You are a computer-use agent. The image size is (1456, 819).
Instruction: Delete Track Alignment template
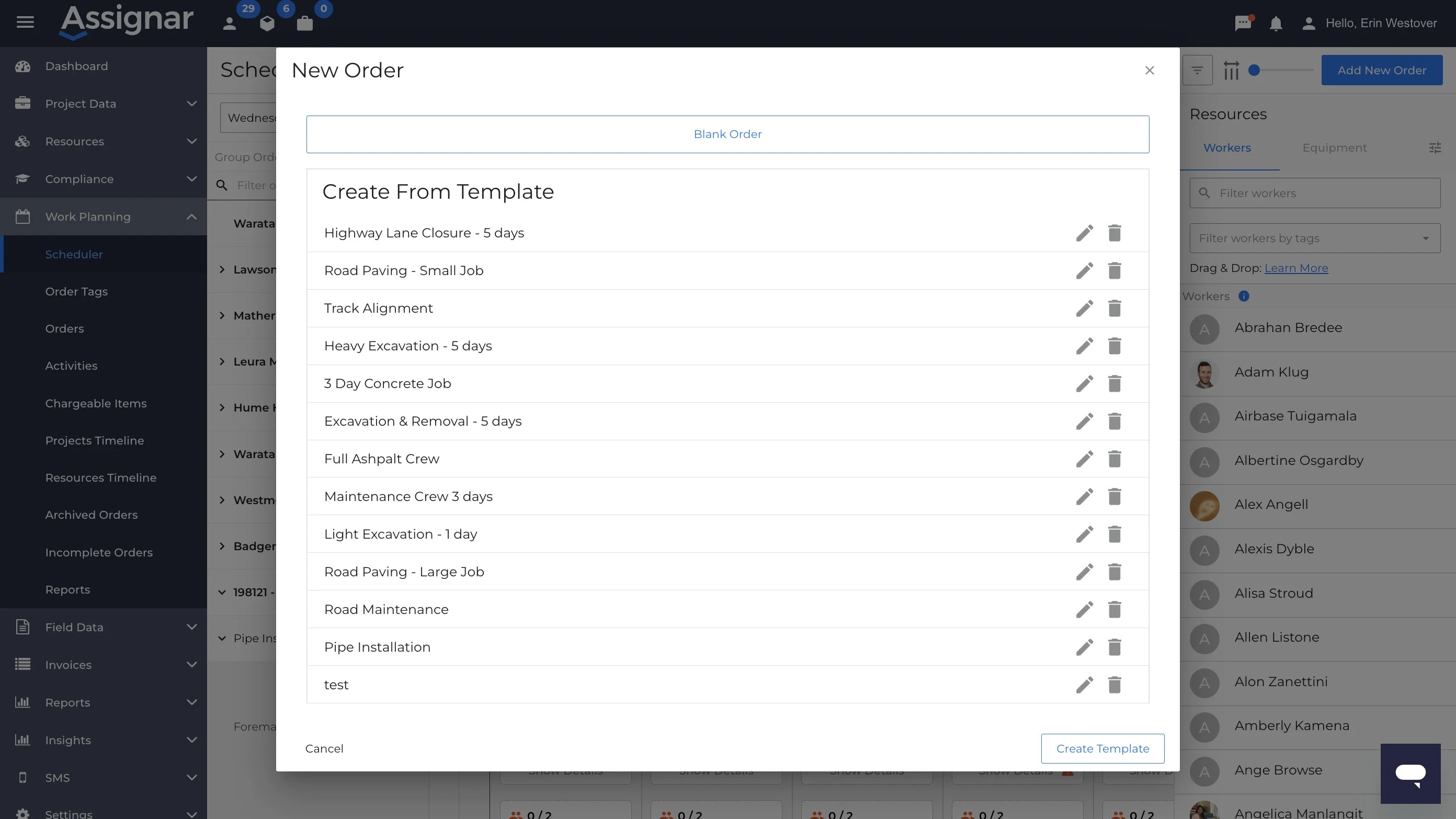[x=1114, y=308]
